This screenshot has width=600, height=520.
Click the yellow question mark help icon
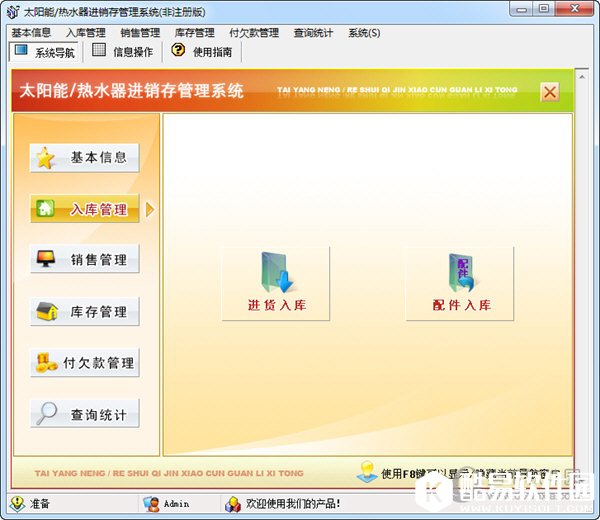pyautogui.click(x=178, y=50)
